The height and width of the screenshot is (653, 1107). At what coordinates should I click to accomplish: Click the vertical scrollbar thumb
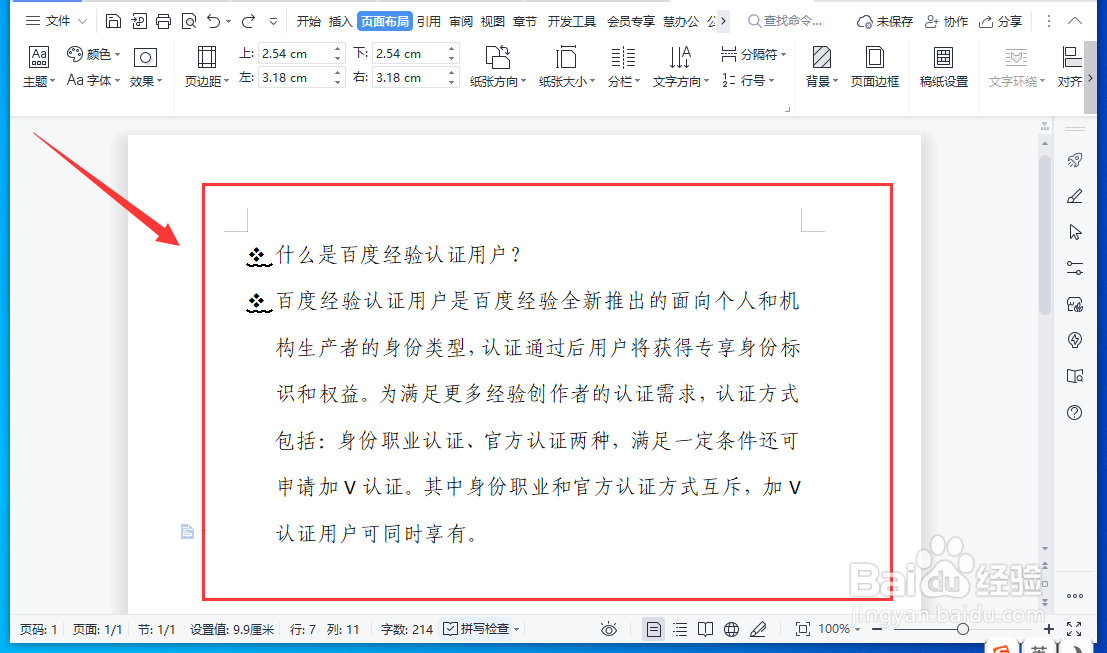pos(1045,234)
